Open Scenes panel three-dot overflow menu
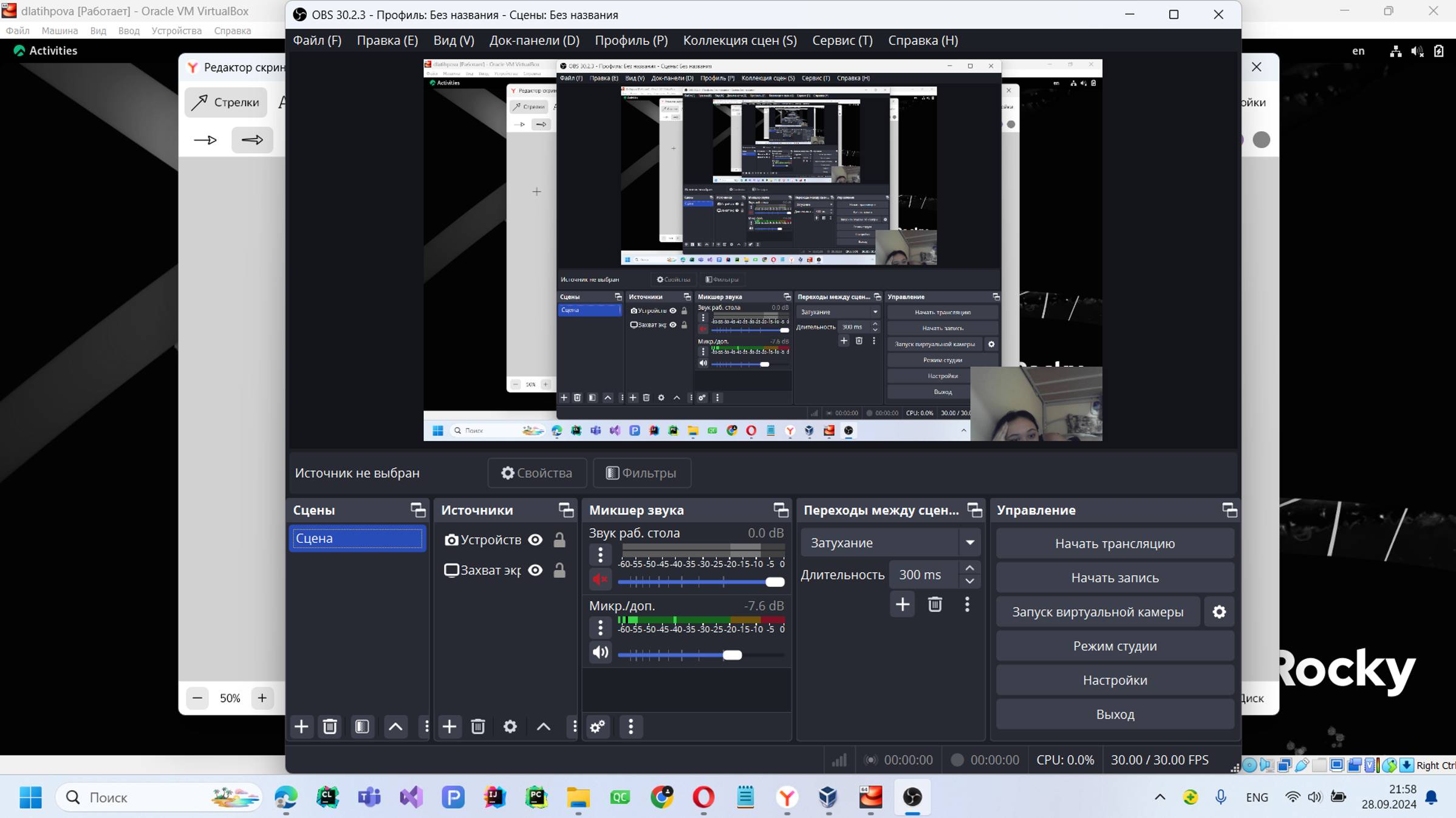 point(426,726)
